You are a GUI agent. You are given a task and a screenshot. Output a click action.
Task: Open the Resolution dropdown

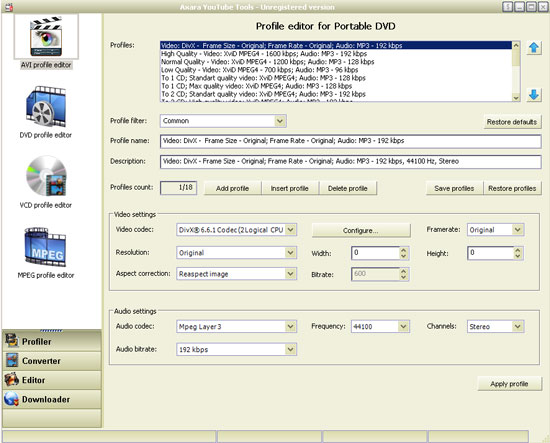290,253
